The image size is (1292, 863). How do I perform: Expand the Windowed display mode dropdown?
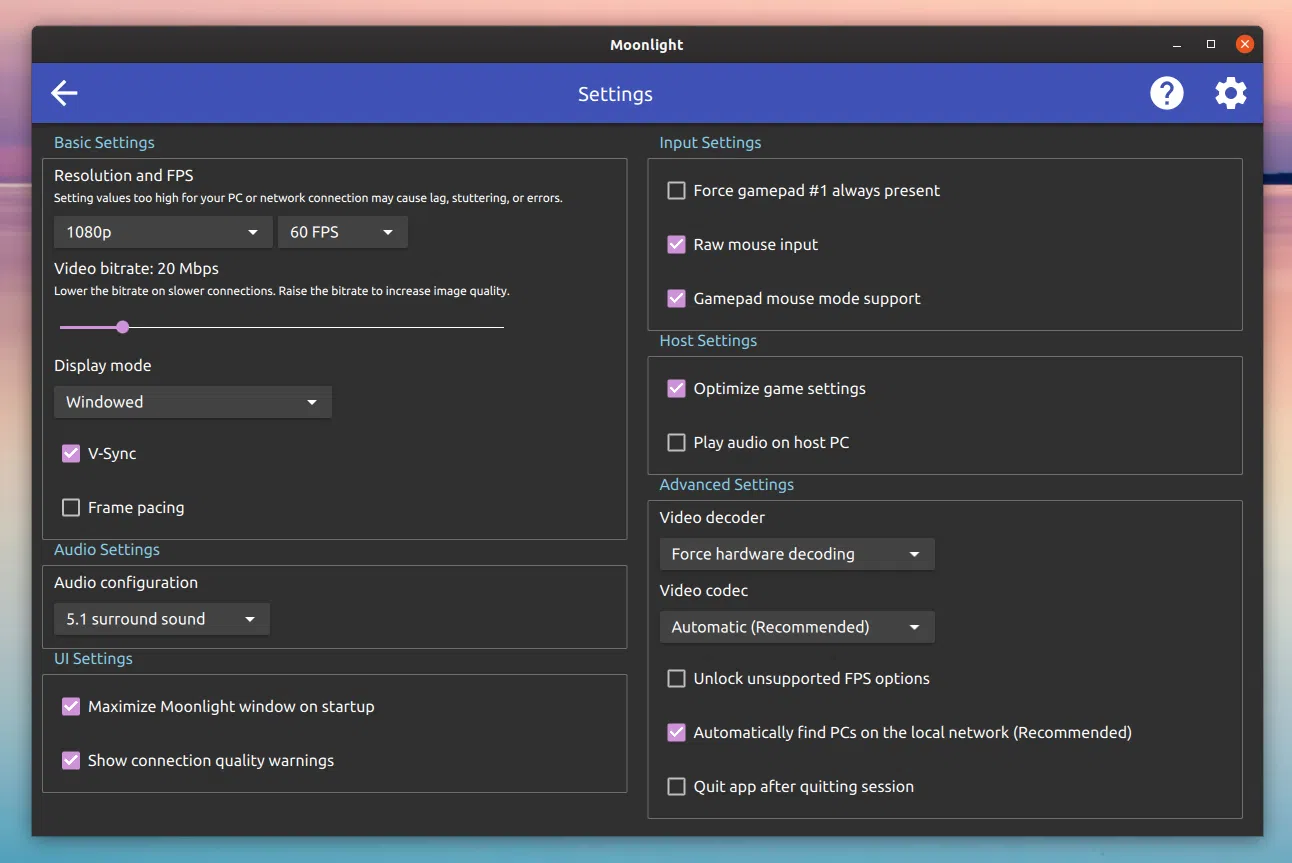[x=192, y=402]
